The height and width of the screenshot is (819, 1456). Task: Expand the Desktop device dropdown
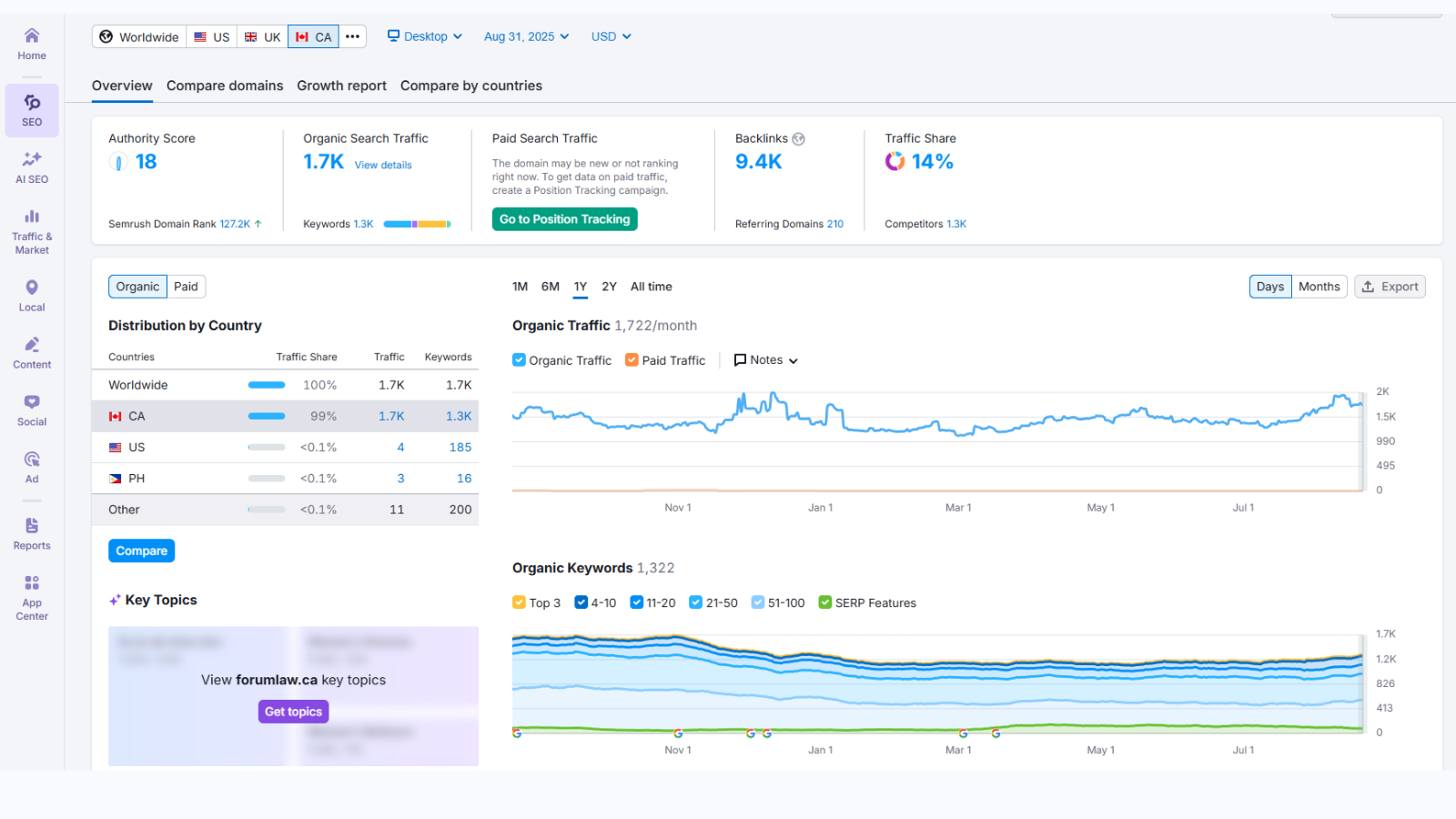pyautogui.click(x=425, y=36)
